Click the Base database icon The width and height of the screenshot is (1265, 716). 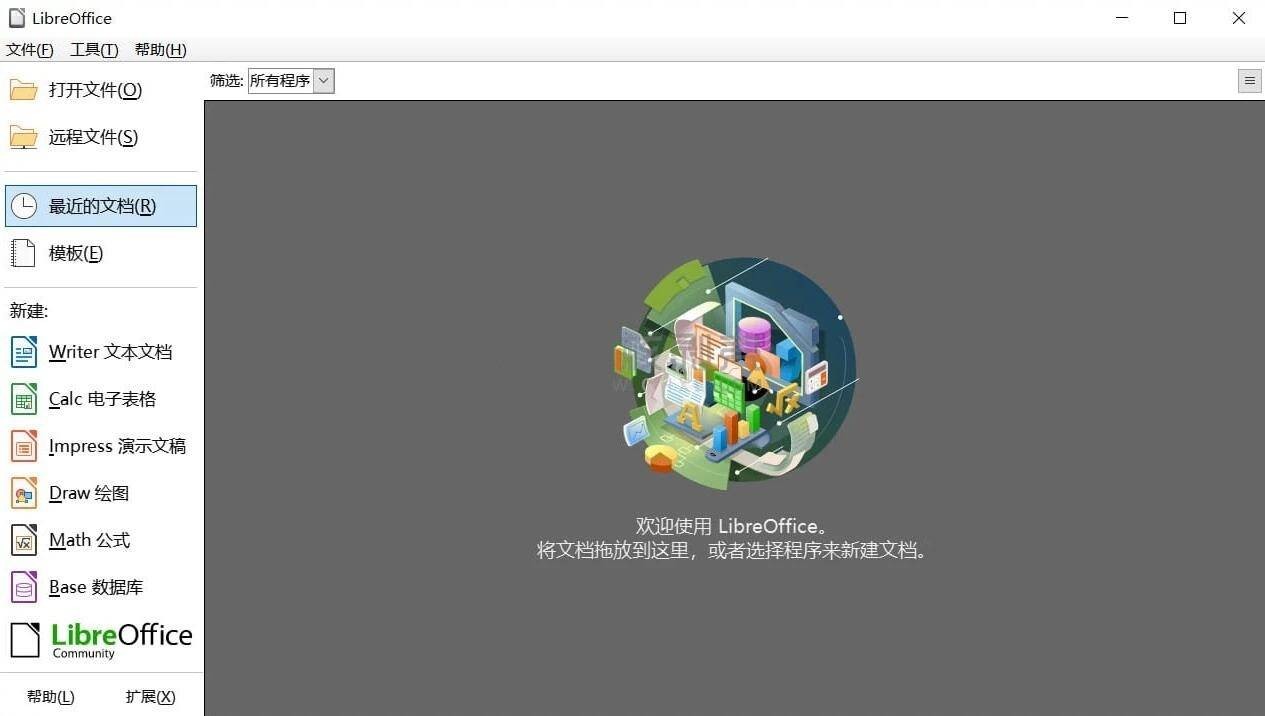pos(24,587)
